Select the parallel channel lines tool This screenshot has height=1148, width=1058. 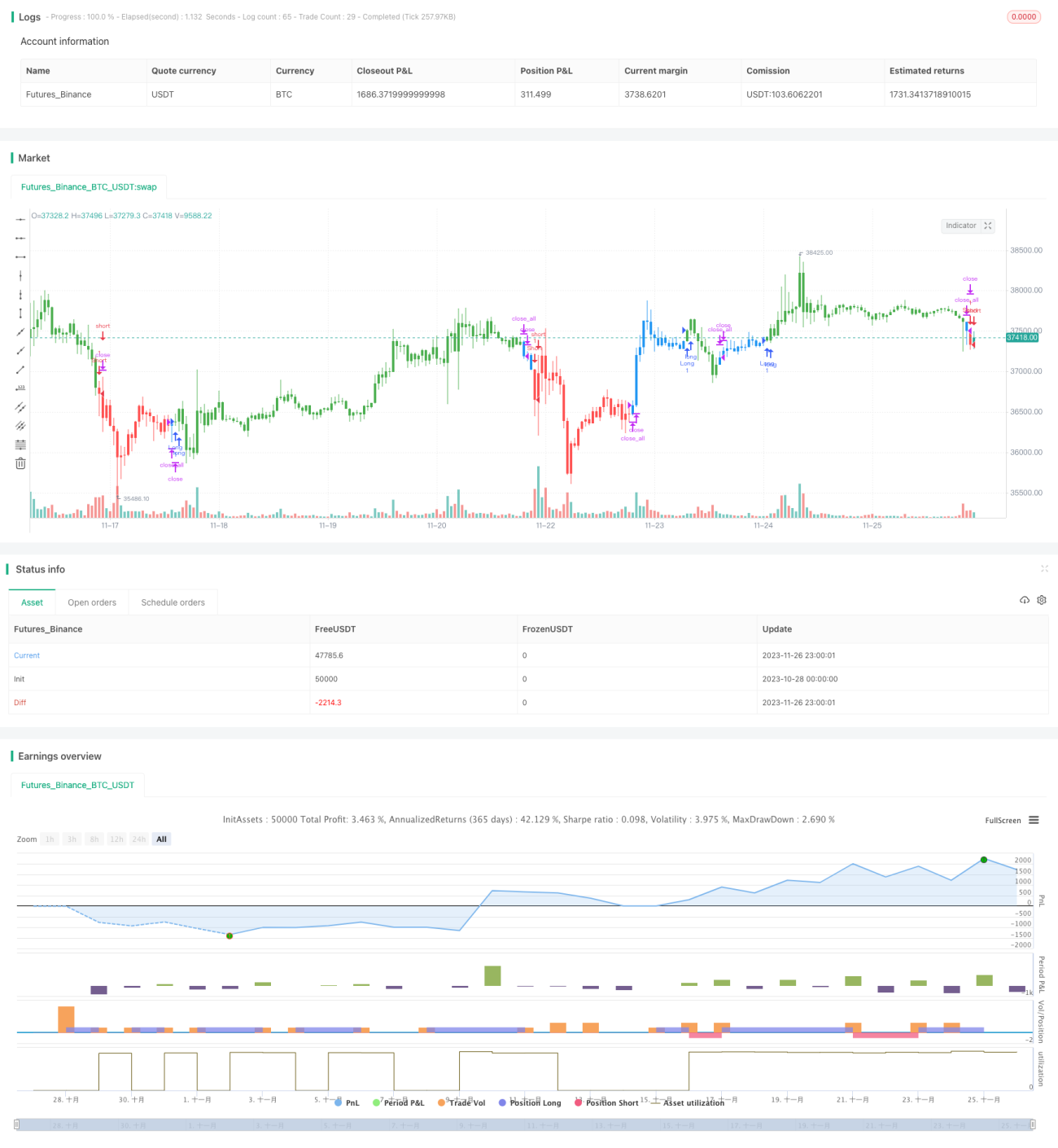click(20, 407)
